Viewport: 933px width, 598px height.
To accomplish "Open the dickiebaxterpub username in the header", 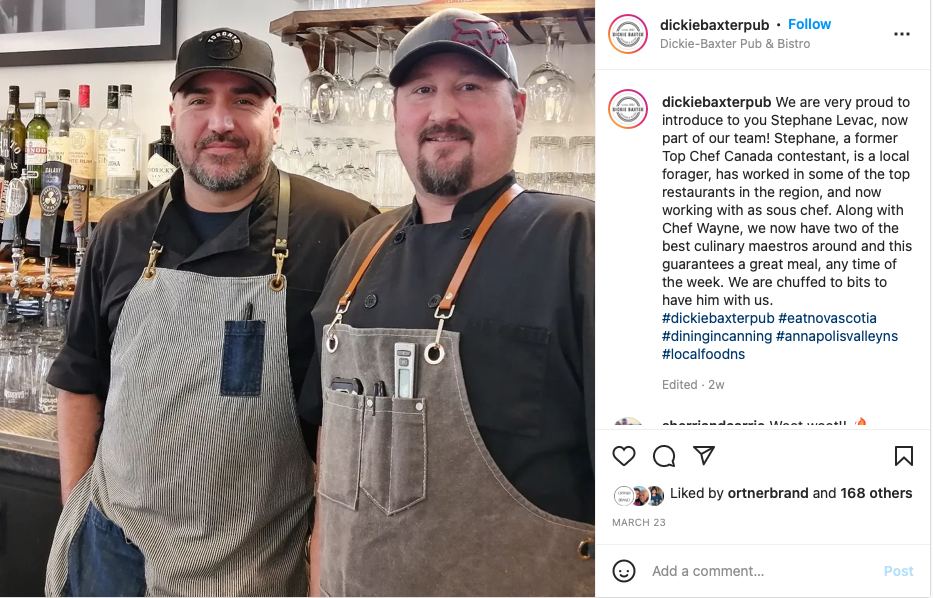I will pos(714,25).
